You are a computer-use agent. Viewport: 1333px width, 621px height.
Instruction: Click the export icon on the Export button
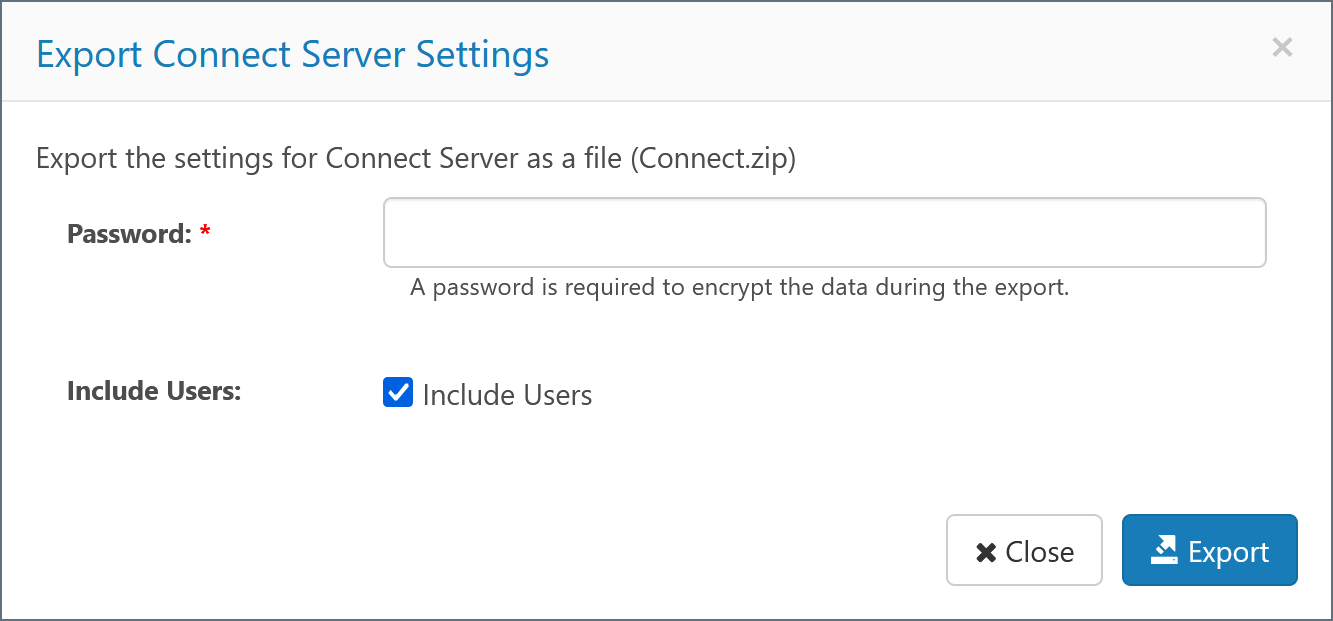pyautogui.click(x=1164, y=550)
